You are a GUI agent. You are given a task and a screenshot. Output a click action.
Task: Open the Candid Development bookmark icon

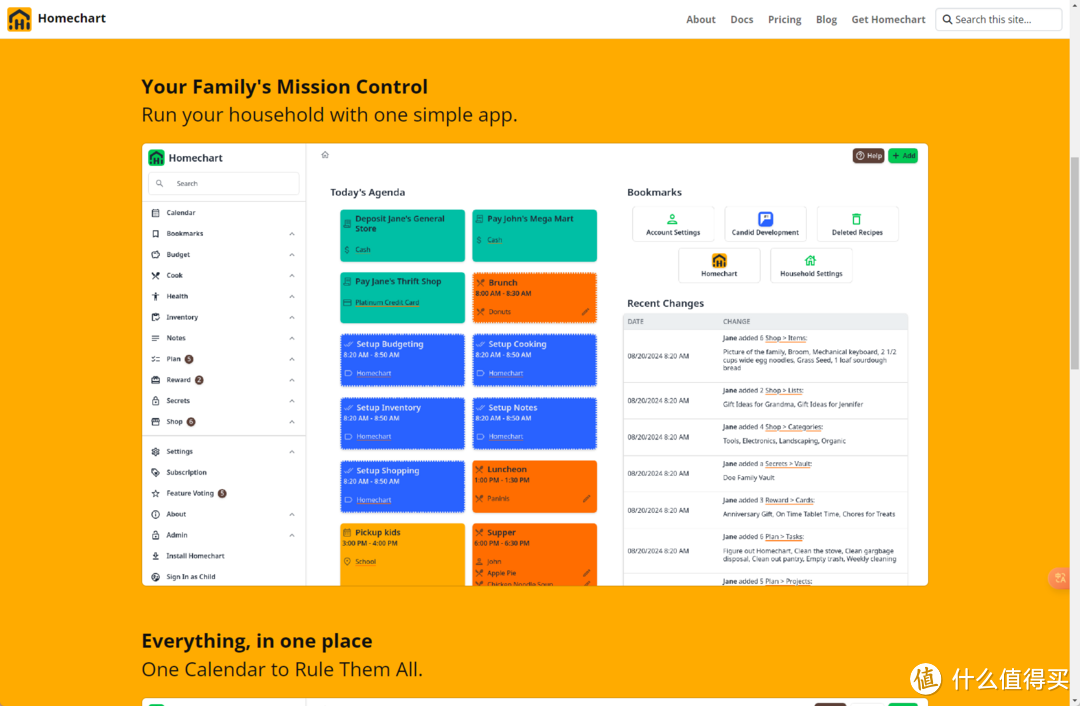(765, 219)
